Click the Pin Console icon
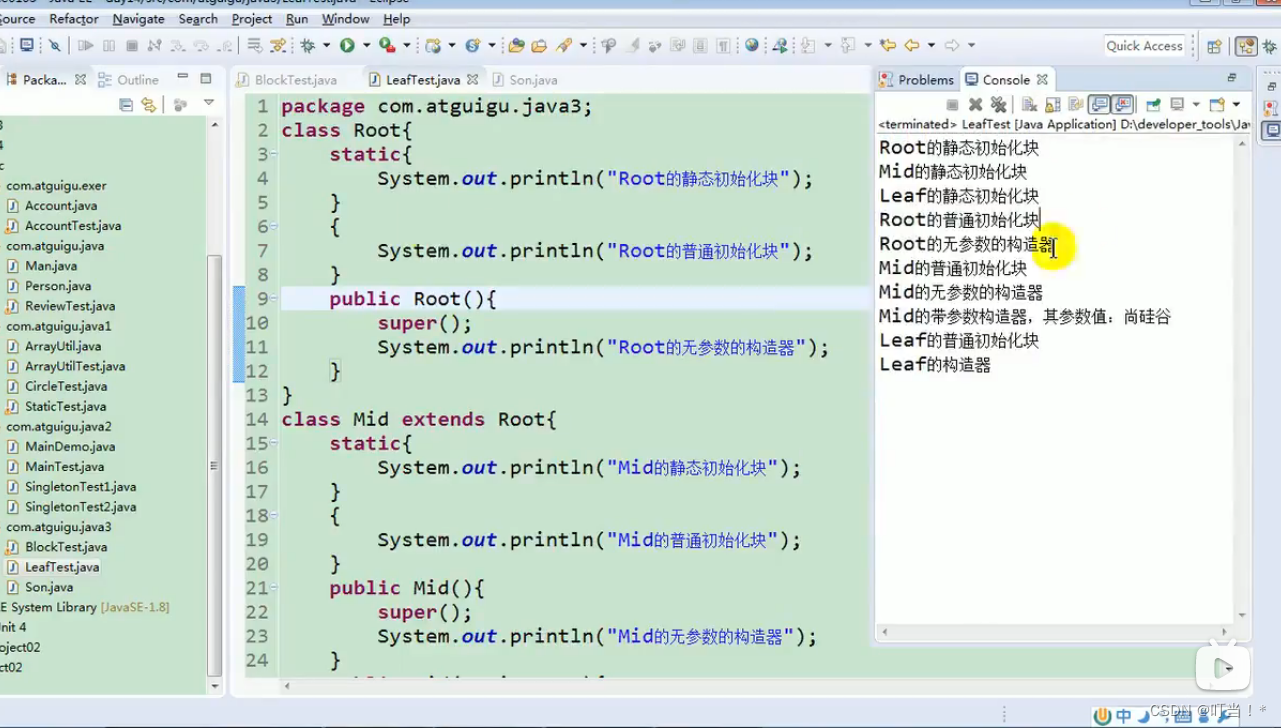 click(x=1153, y=104)
